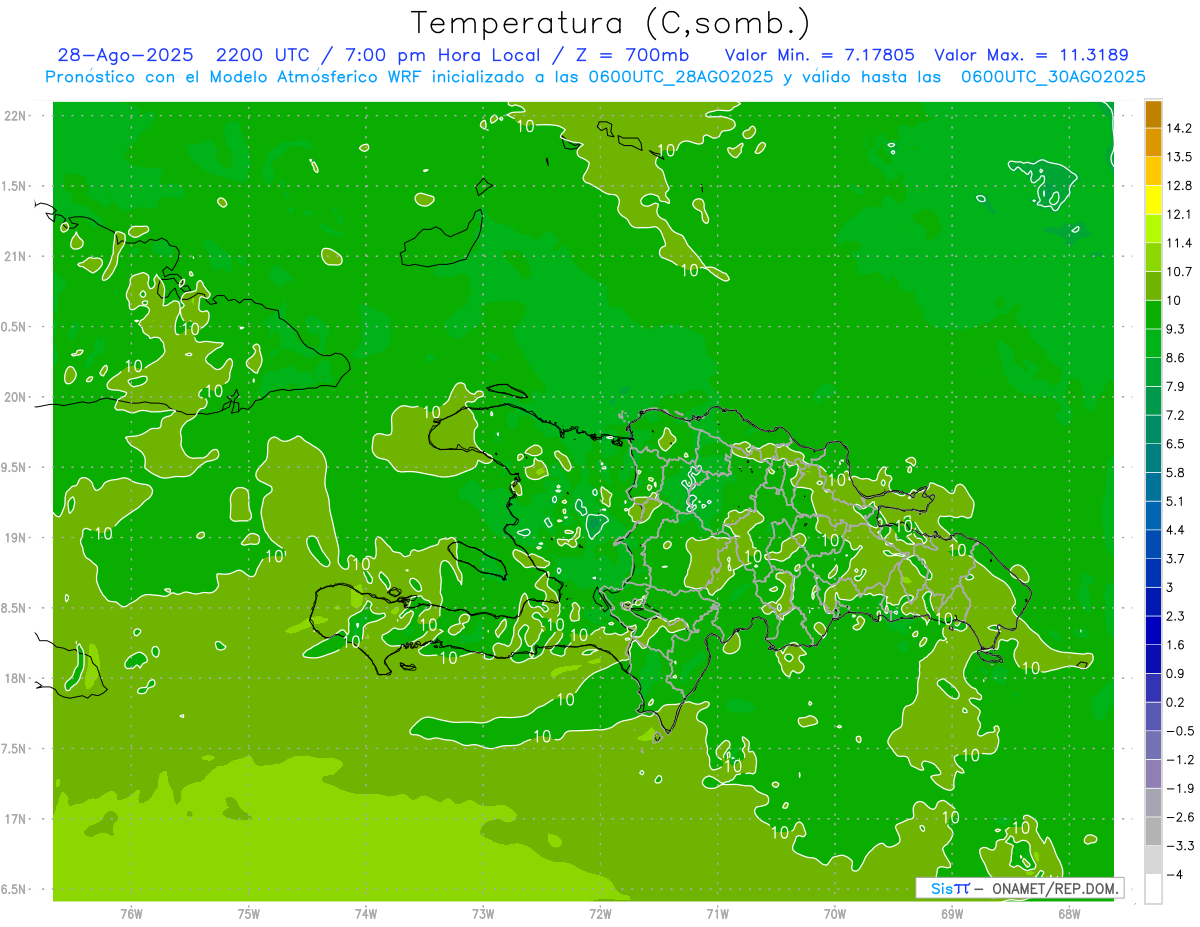1200x927 pixels.
Task: Click the "76W" longitude axis label
Action: pyautogui.click(x=132, y=913)
